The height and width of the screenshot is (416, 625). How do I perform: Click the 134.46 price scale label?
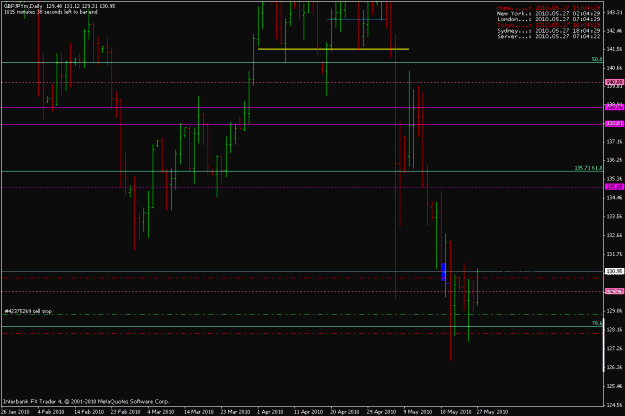tap(614, 198)
